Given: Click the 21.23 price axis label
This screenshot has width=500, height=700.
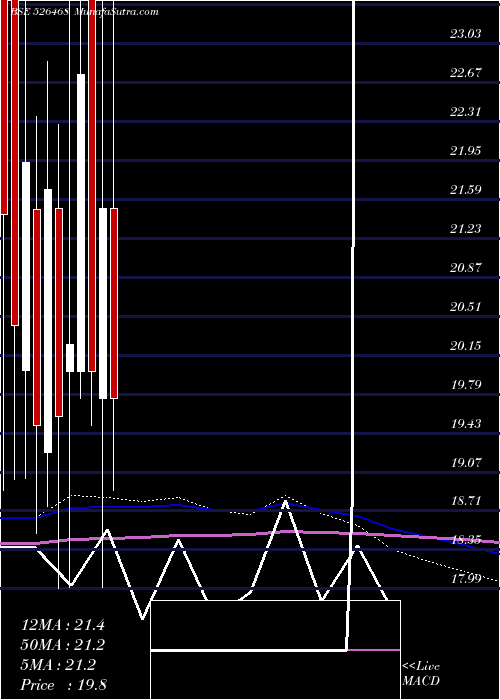Looking at the screenshot, I should click(466, 229).
